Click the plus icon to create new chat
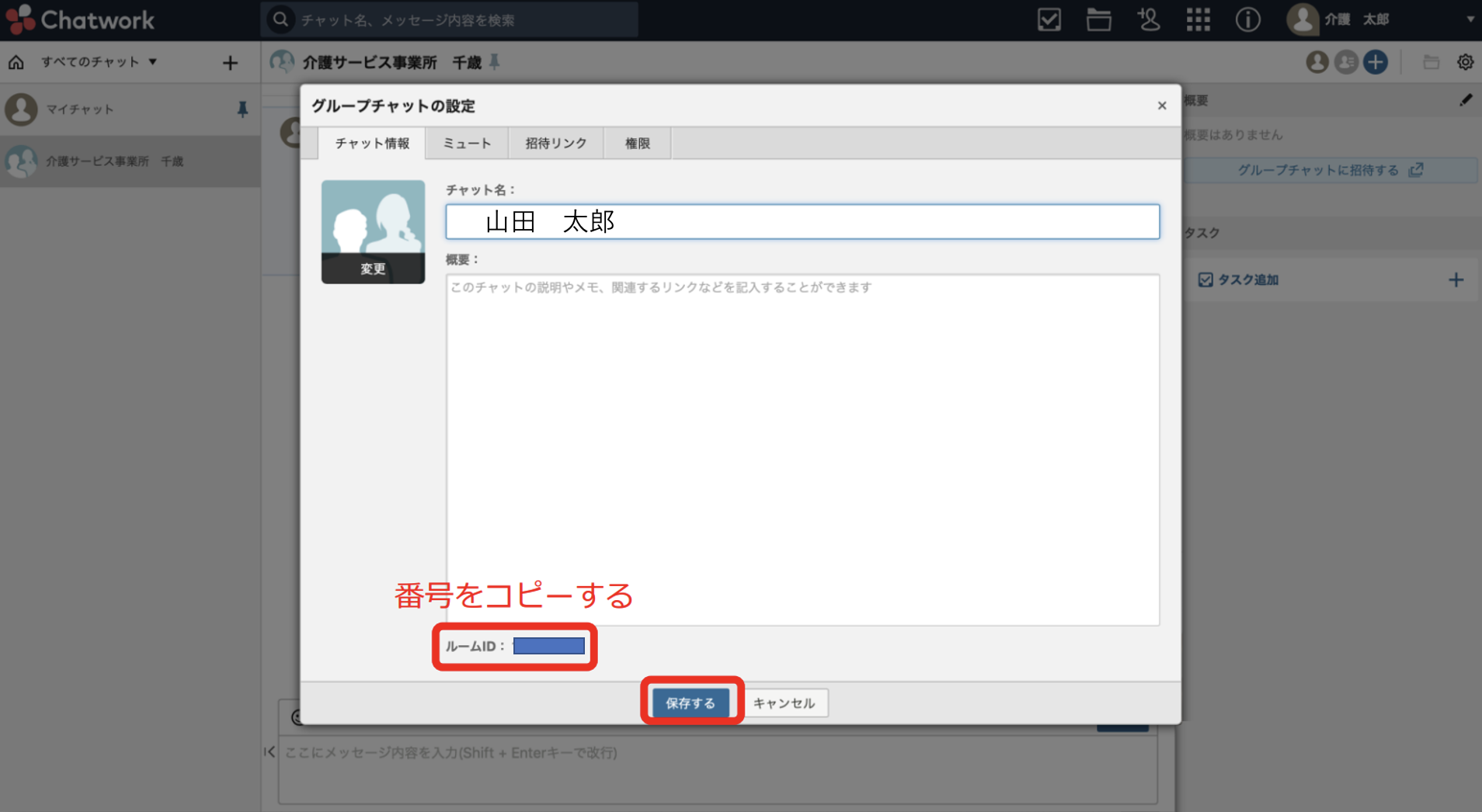 pos(230,63)
